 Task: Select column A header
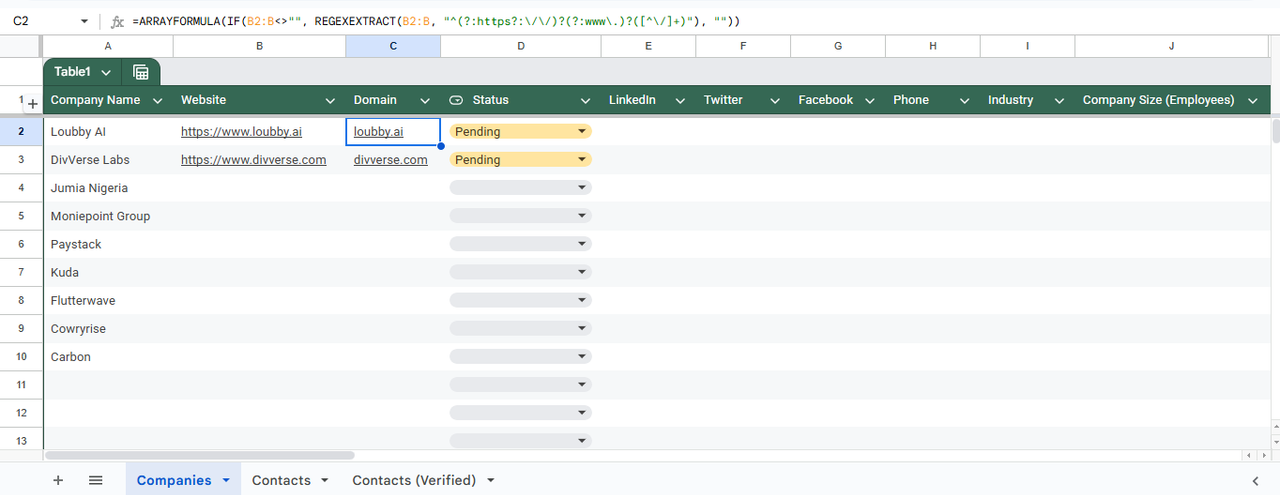[108, 46]
